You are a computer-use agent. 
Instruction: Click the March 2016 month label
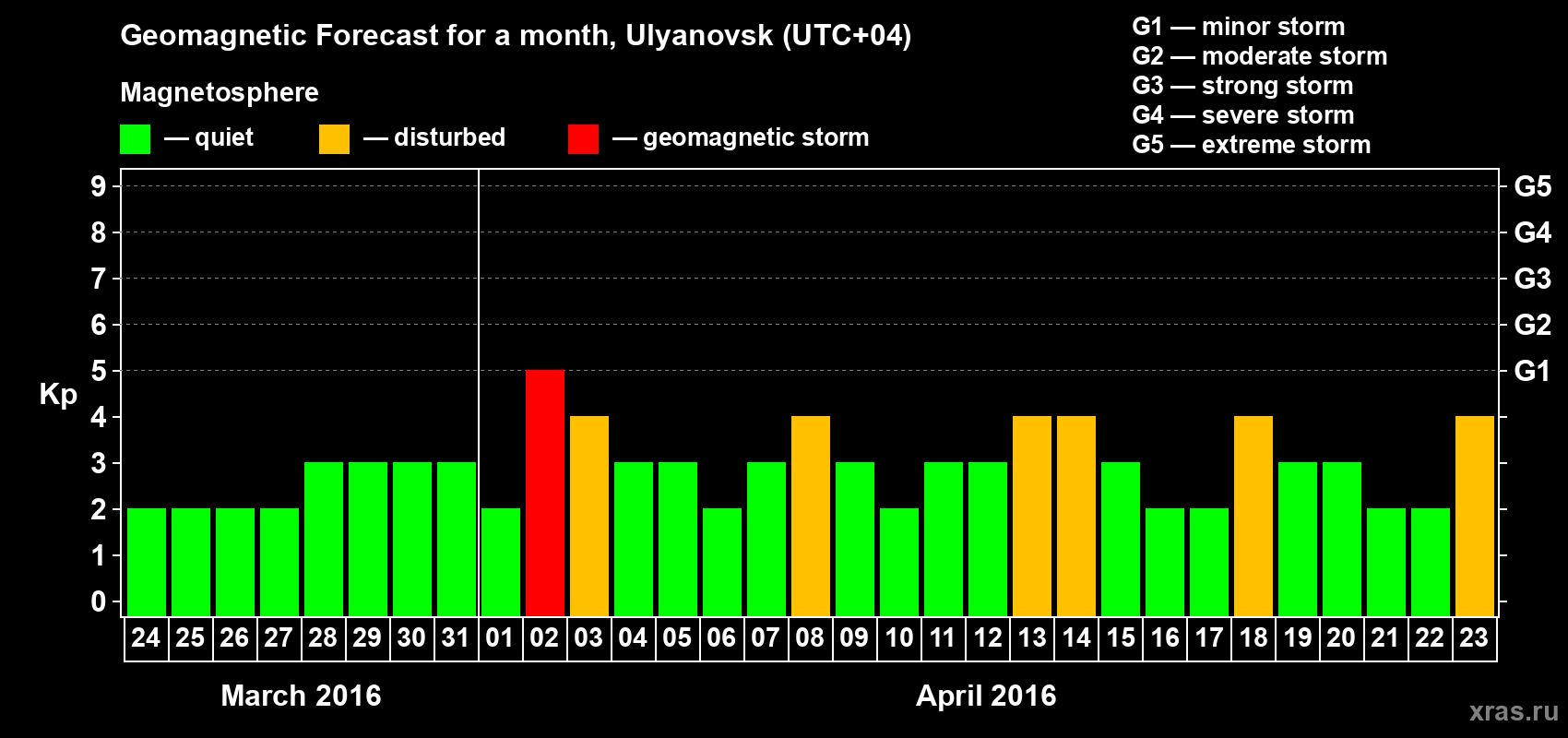click(301, 696)
